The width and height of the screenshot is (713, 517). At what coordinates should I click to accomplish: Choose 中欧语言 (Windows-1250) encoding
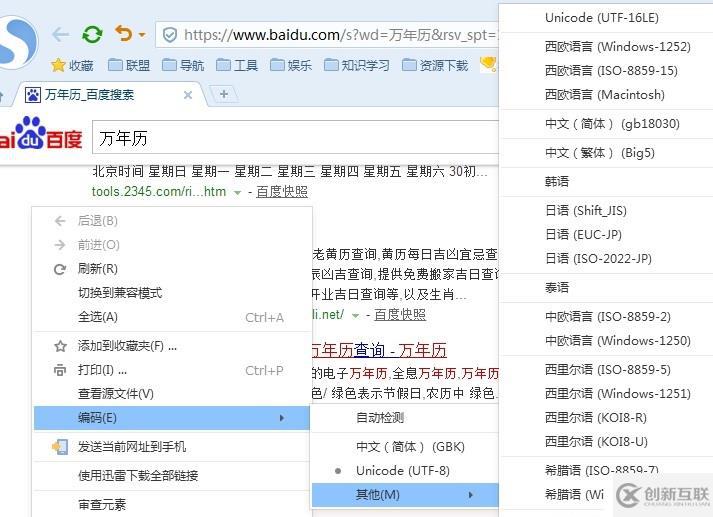[x=606, y=341]
